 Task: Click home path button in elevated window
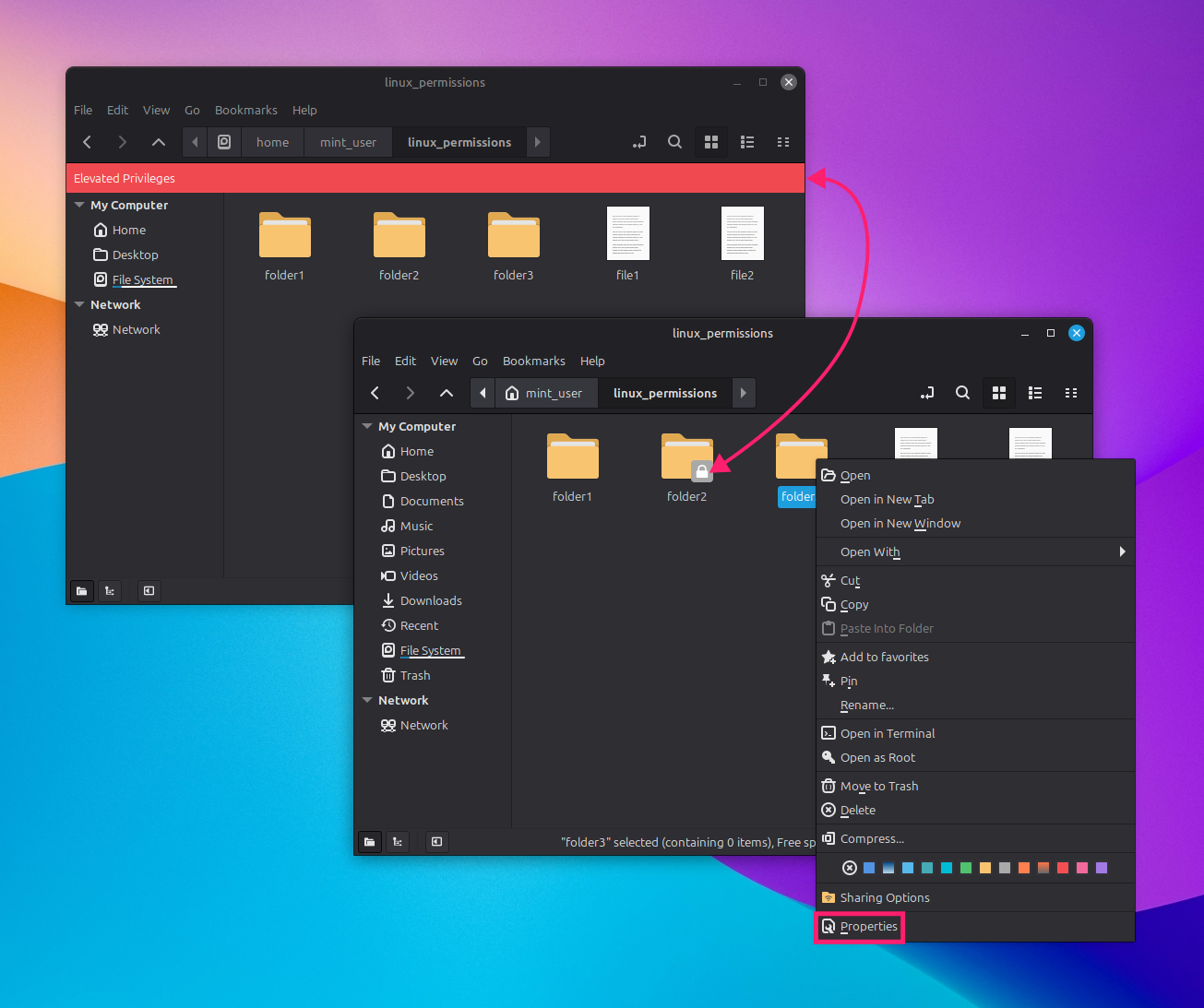(x=272, y=142)
